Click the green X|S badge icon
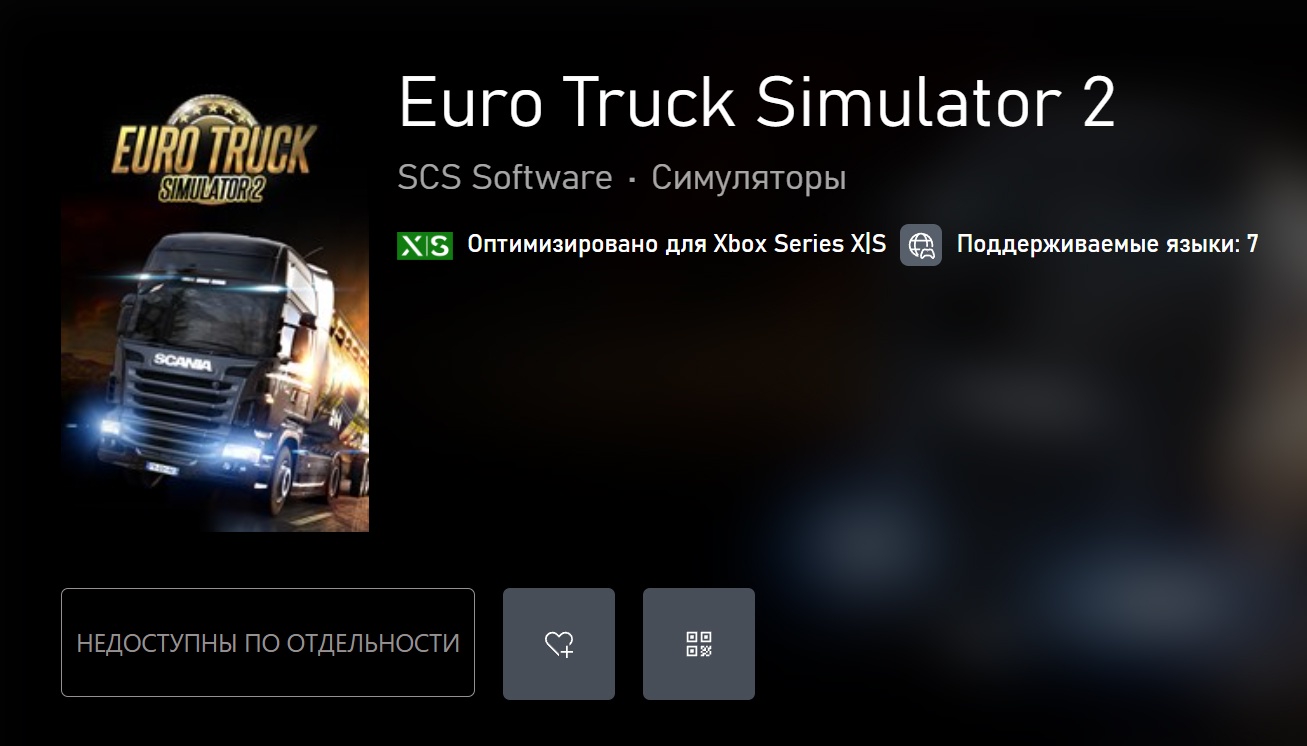This screenshot has width=1307, height=746. (x=425, y=245)
